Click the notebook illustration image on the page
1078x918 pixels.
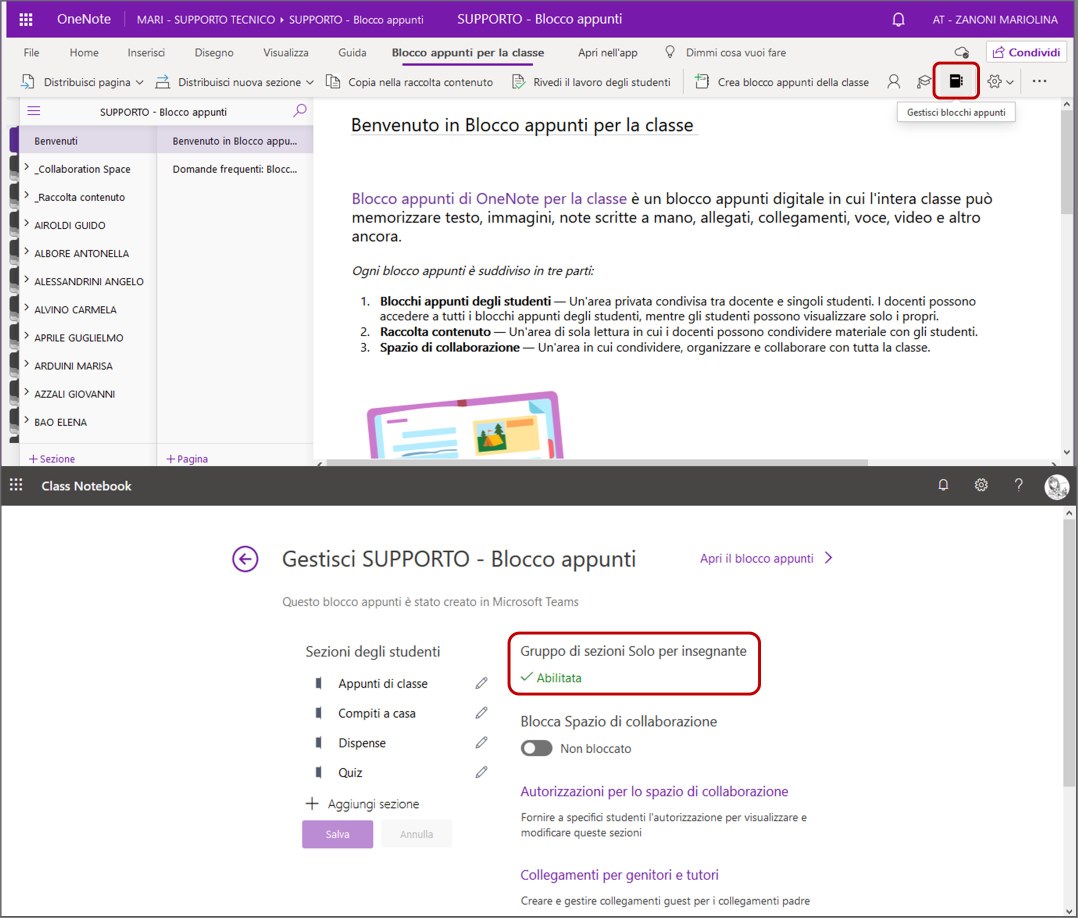pyautogui.click(x=465, y=425)
